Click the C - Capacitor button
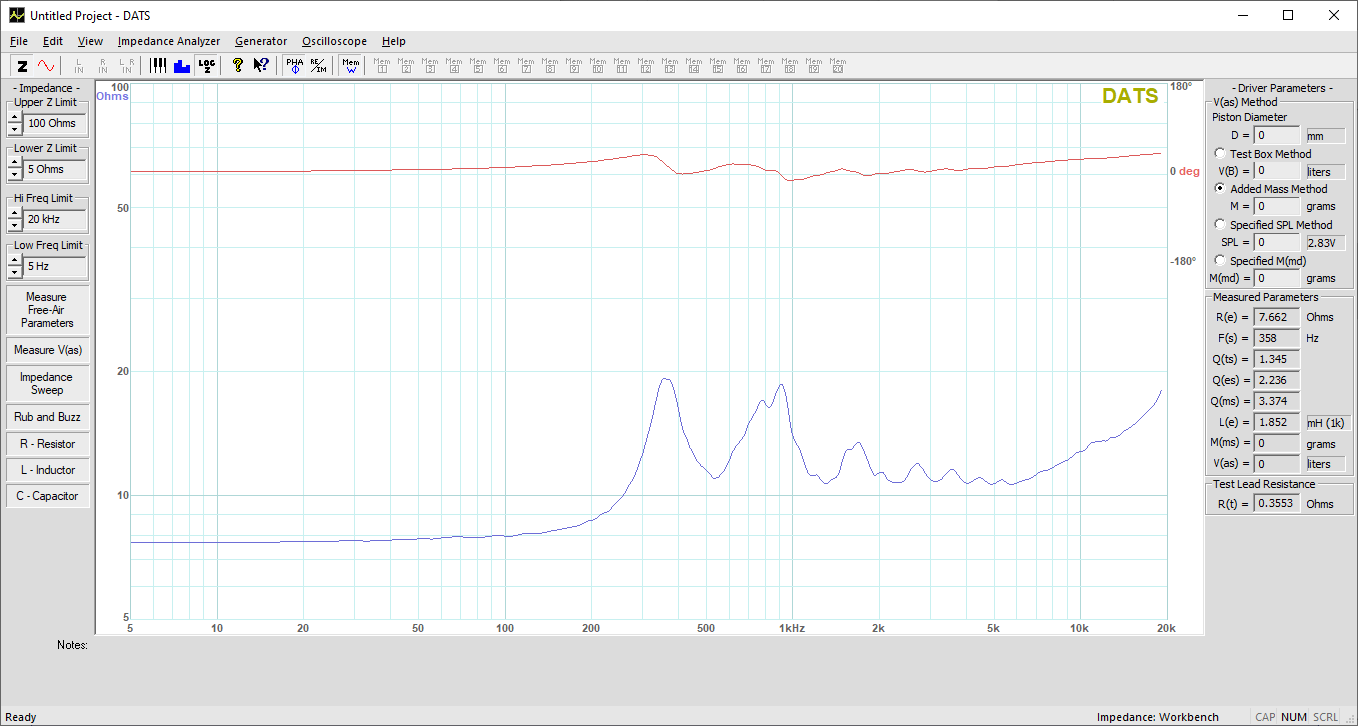1358x726 pixels. pos(47,496)
